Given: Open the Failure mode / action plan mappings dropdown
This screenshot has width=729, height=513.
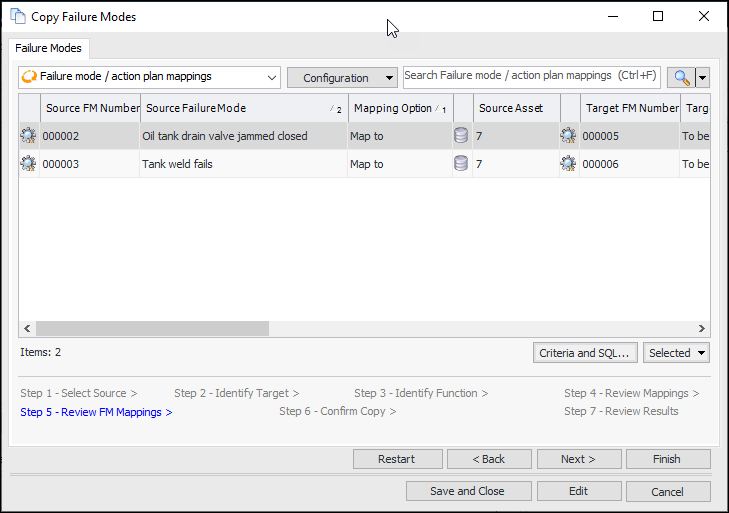Looking at the screenshot, I should [272, 78].
